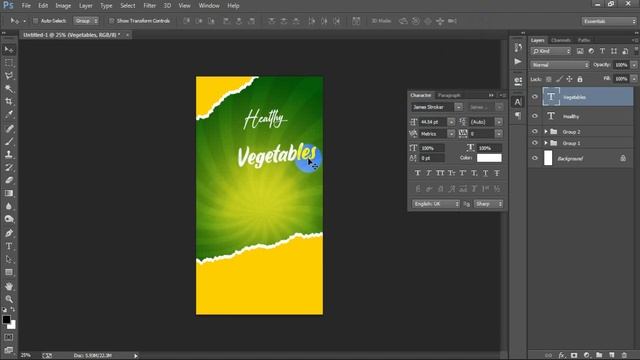Screen dimensions: 640x360
Task: Switch to the Paragraph tab
Action: point(449,95)
